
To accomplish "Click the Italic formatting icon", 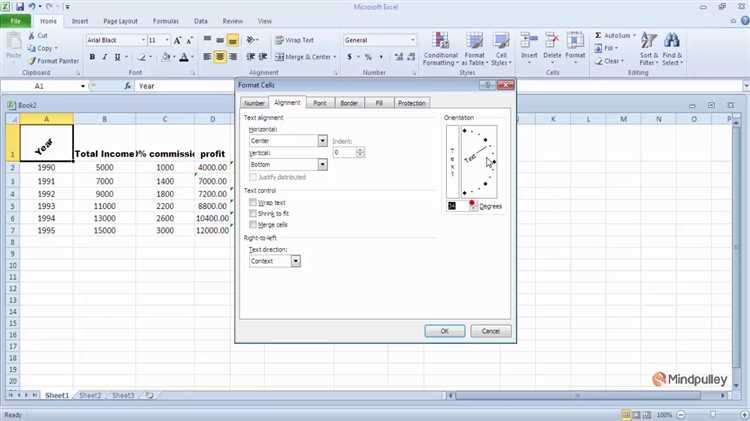I will pos(104,57).
